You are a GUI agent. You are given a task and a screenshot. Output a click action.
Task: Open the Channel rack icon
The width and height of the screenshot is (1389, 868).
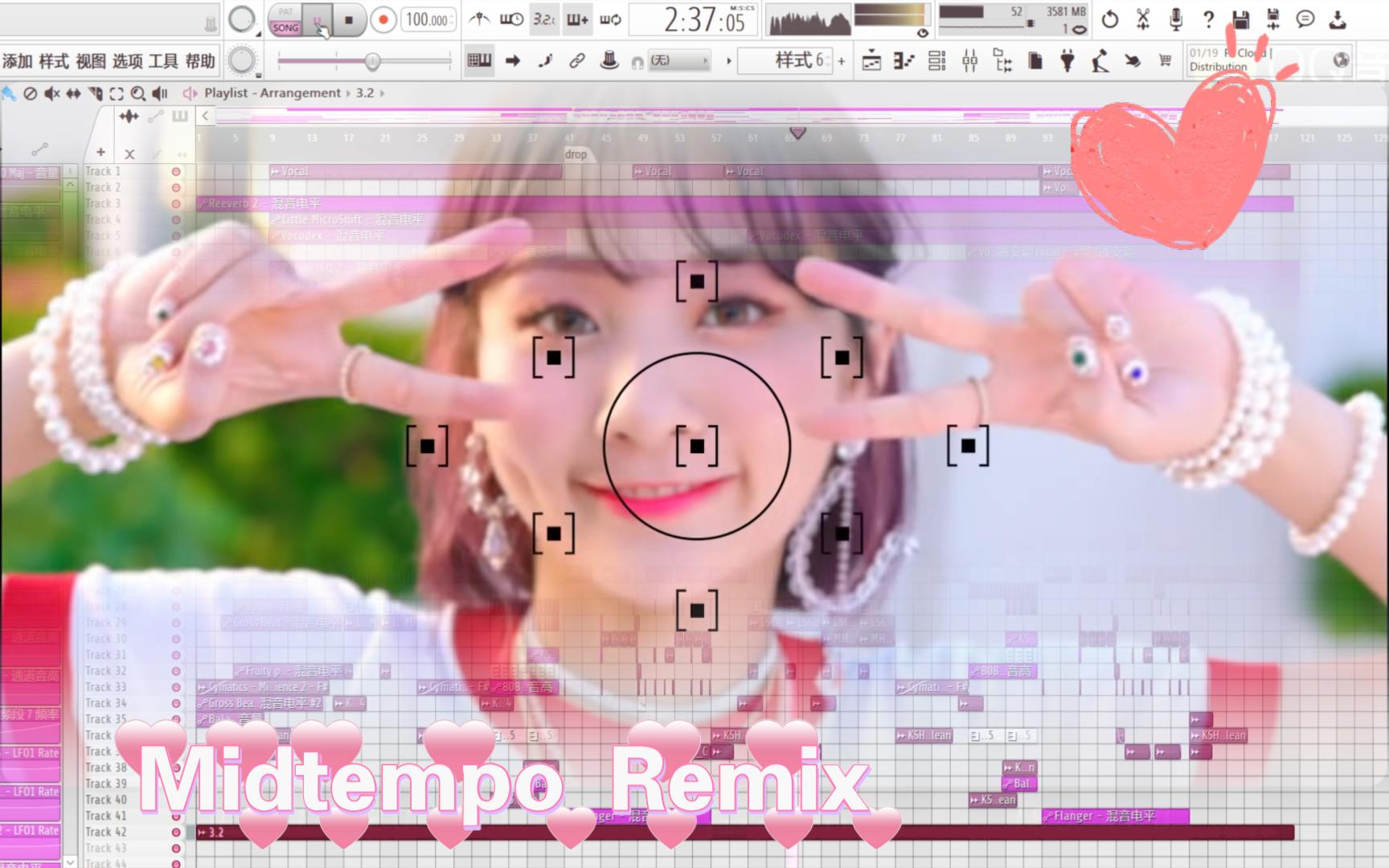click(936, 60)
